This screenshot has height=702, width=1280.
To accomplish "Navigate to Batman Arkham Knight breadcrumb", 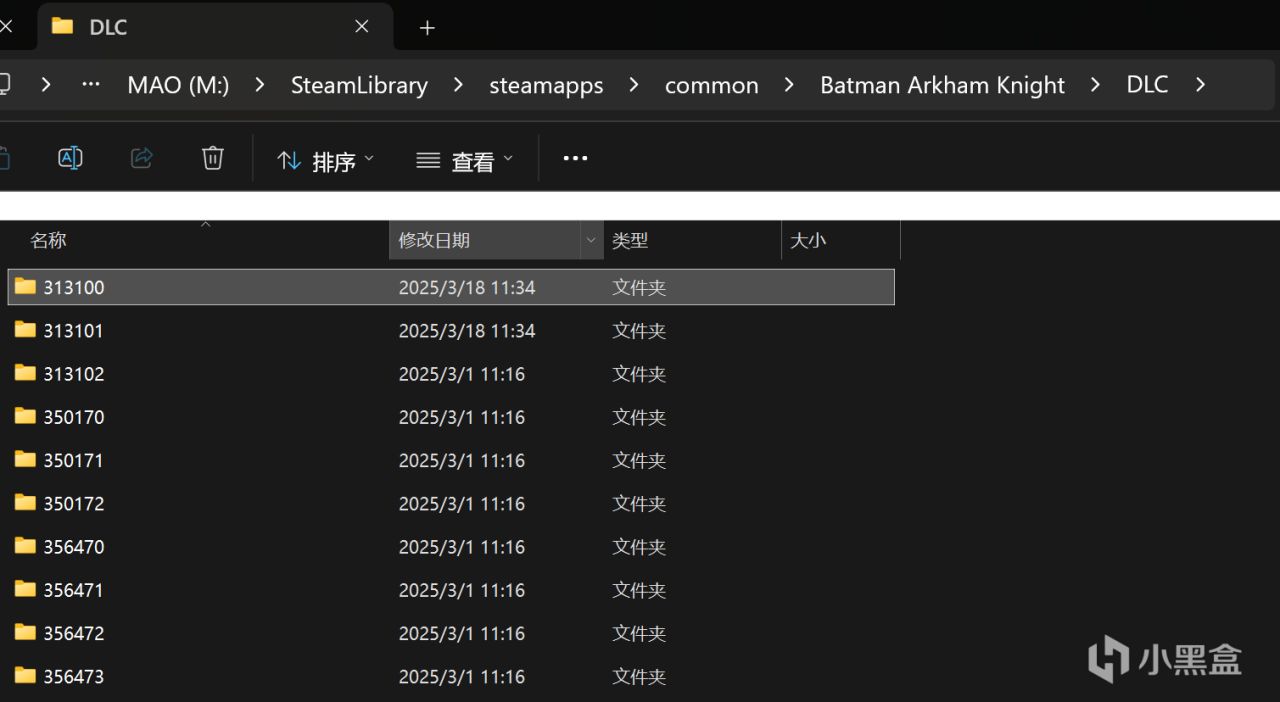I will tap(942, 85).
